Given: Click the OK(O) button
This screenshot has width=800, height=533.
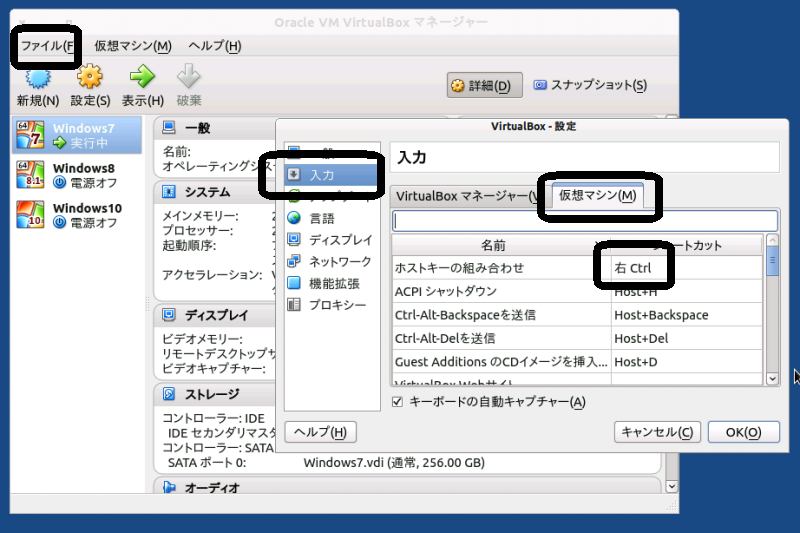Looking at the screenshot, I should click(x=743, y=432).
